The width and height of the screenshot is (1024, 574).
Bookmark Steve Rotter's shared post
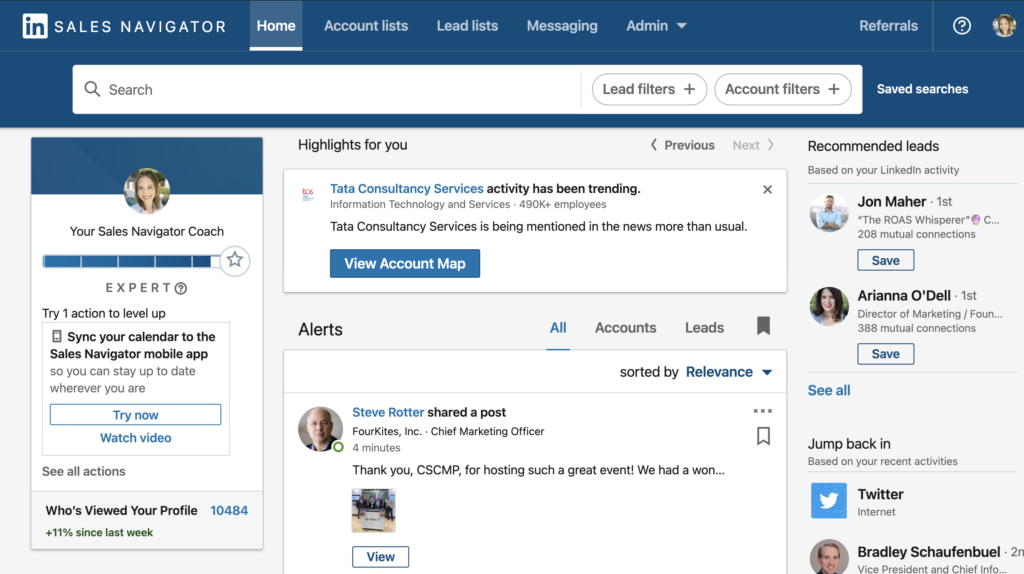point(763,436)
